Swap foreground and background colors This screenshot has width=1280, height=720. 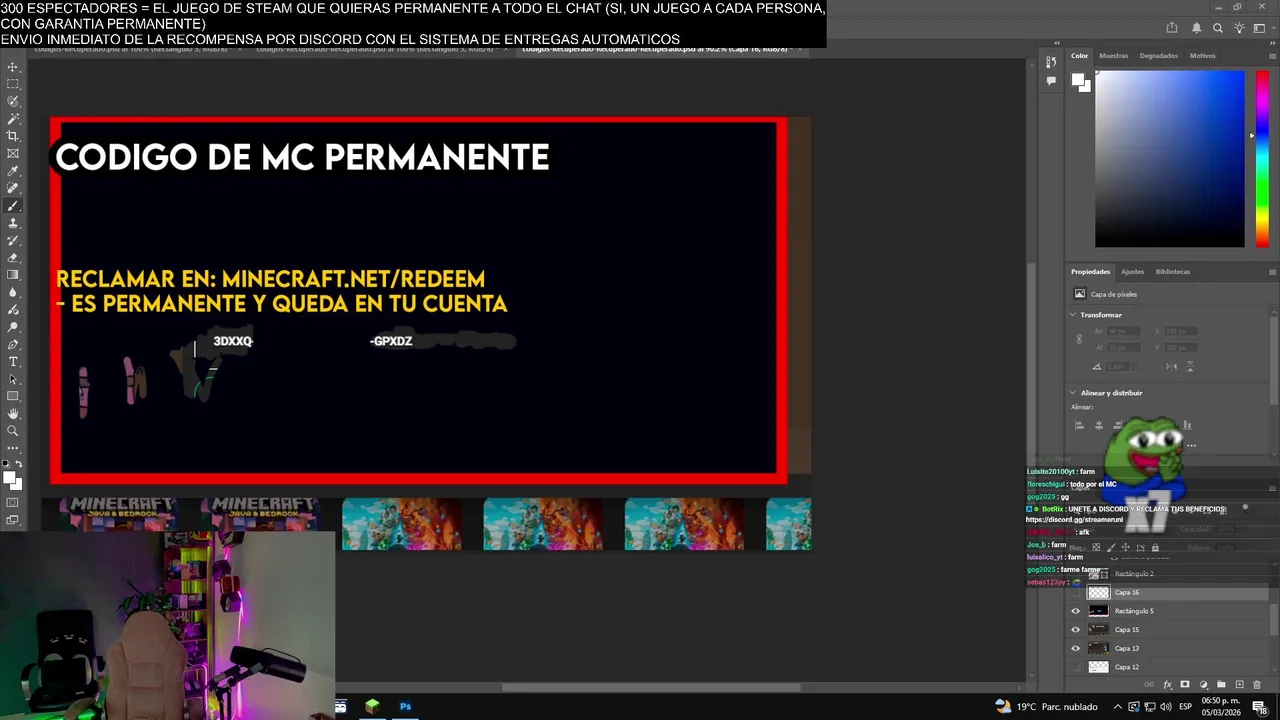(x=20, y=465)
